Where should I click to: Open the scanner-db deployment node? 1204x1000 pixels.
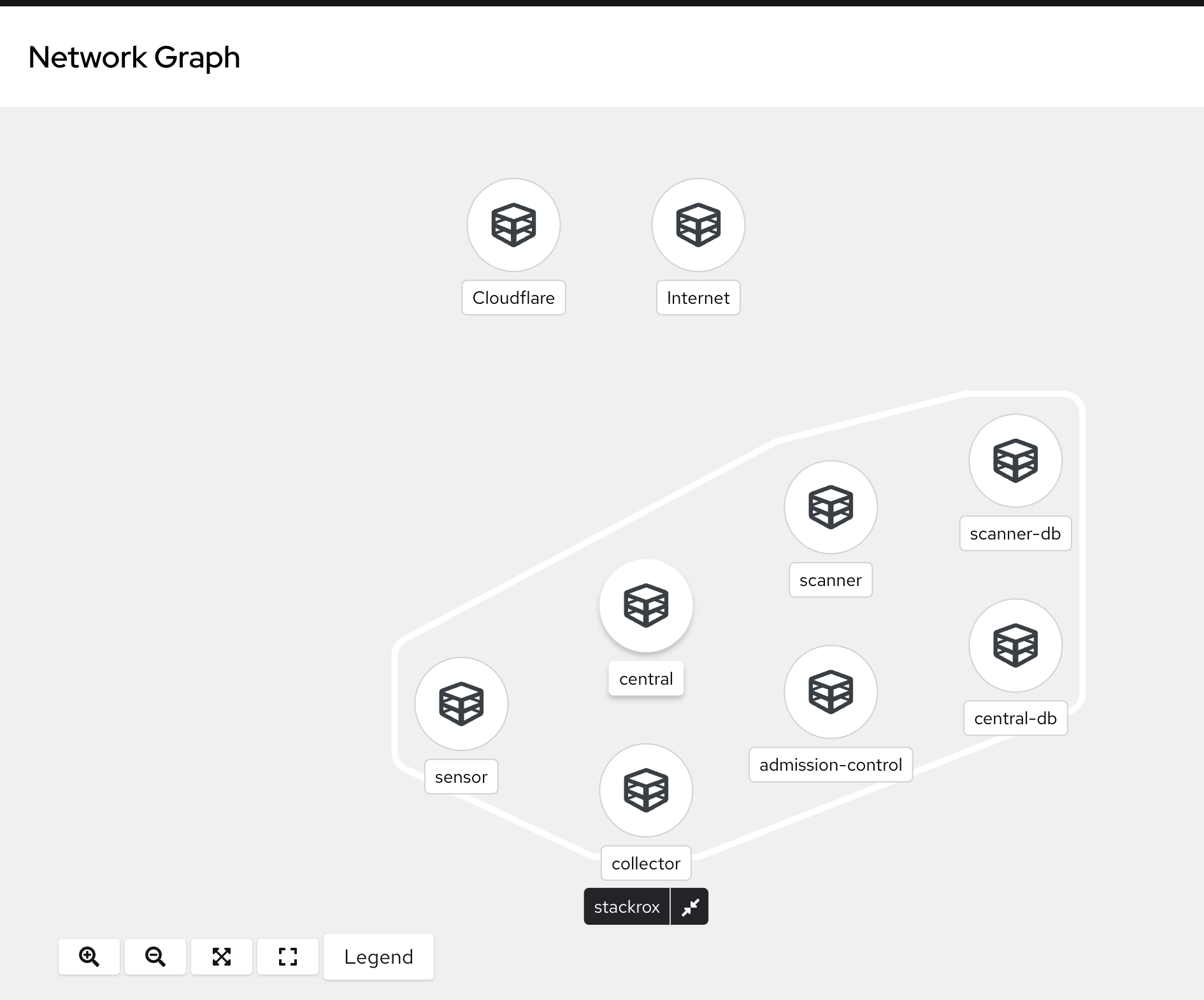coord(1015,461)
